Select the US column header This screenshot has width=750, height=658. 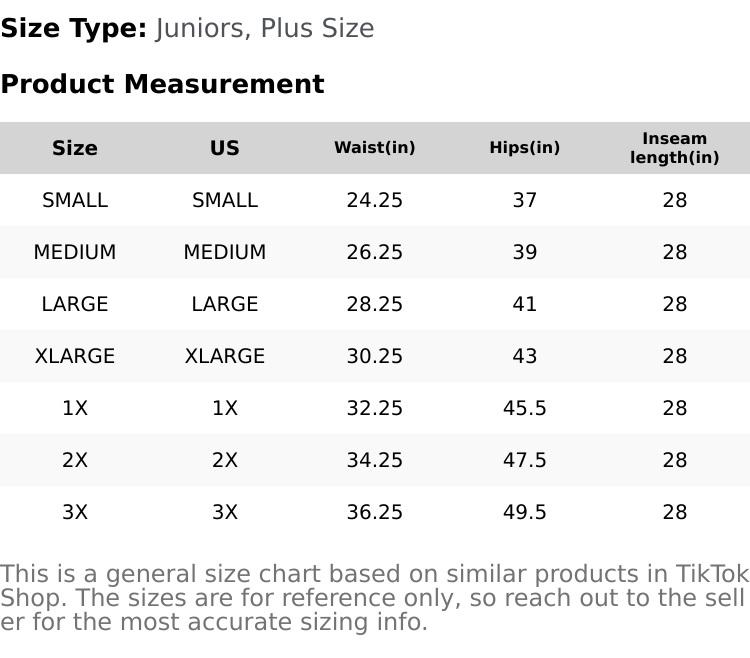coord(225,148)
